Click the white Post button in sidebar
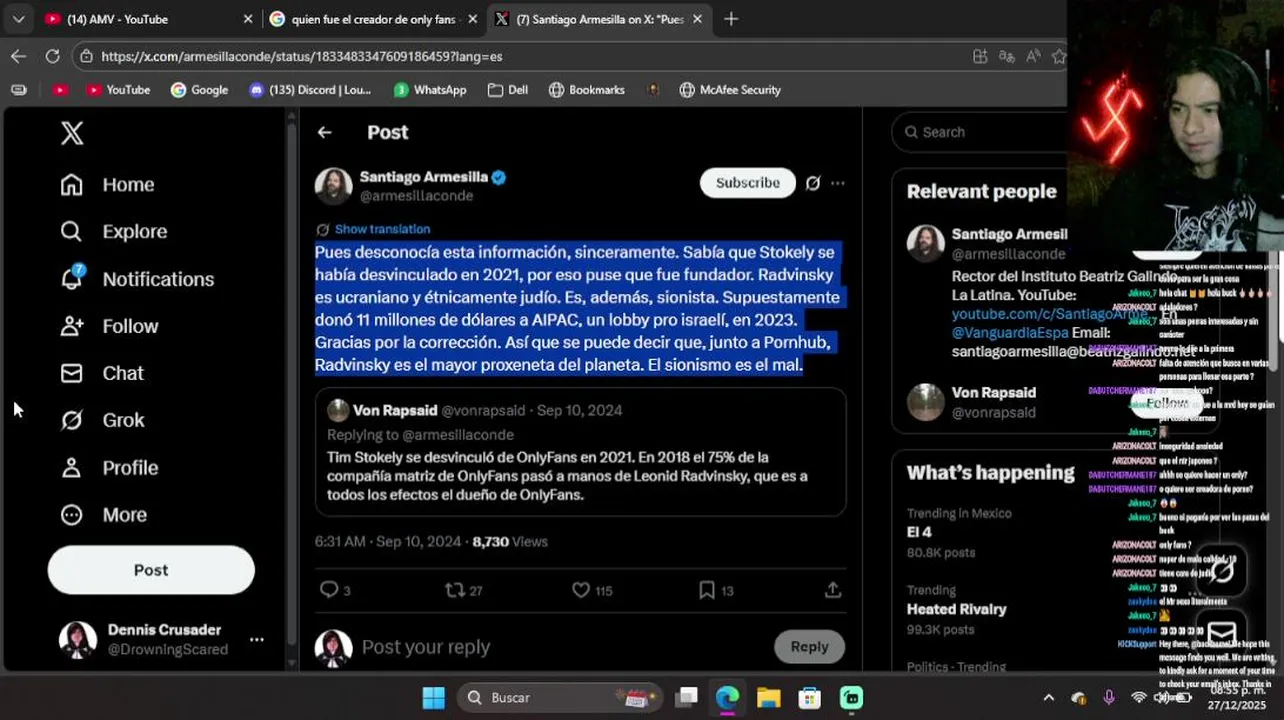 click(151, 570)
